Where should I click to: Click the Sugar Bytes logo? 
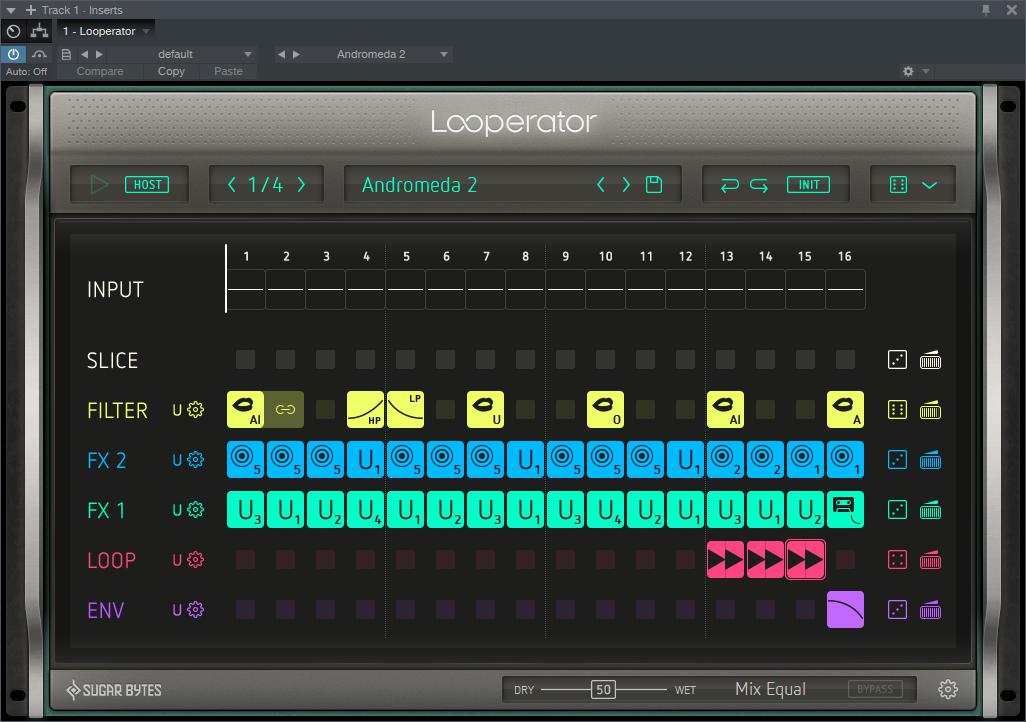(x=114, y=690)
